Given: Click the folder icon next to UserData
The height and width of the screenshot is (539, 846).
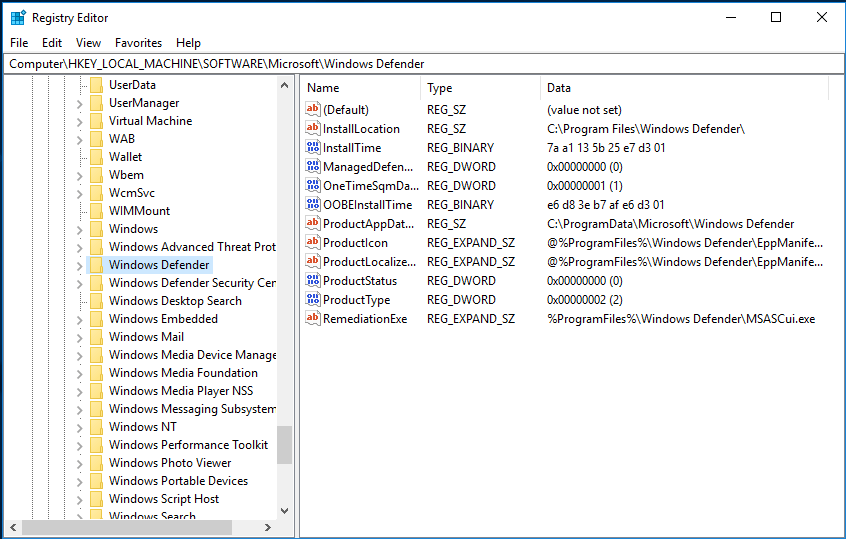Looking at the screenshot, I should [x=96, y=85].
